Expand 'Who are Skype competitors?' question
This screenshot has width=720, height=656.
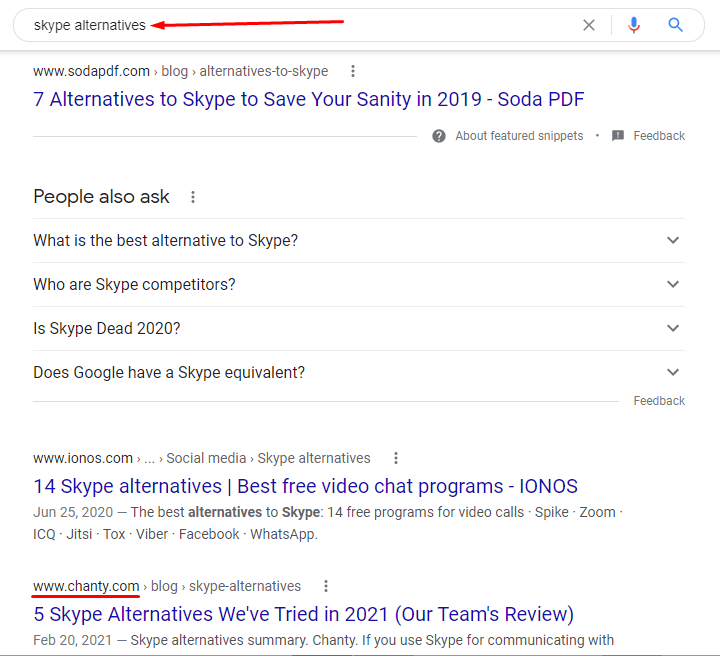[x=359, y=285]
